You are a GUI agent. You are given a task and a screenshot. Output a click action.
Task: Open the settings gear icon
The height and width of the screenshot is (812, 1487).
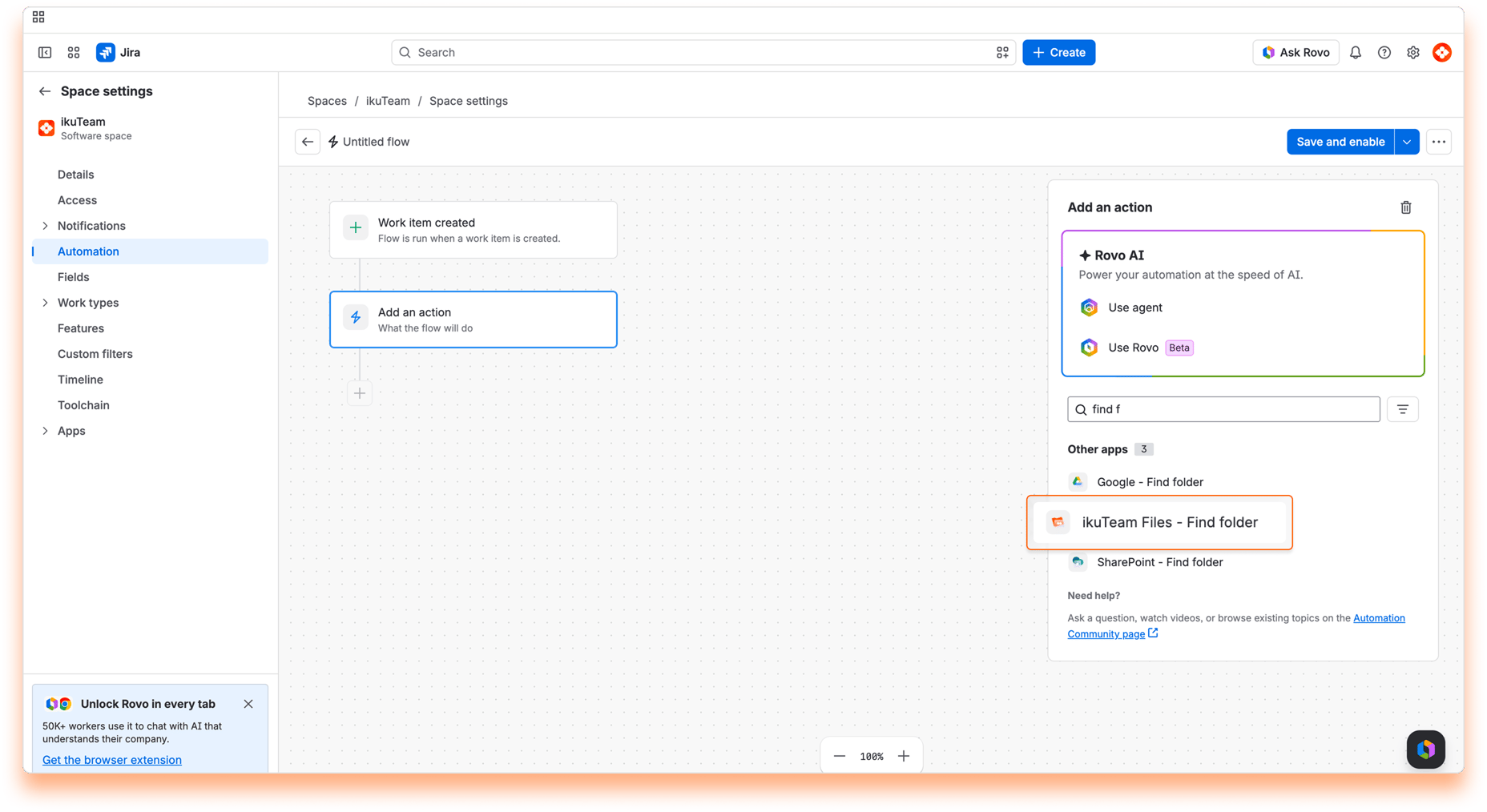coord(1413,53)
